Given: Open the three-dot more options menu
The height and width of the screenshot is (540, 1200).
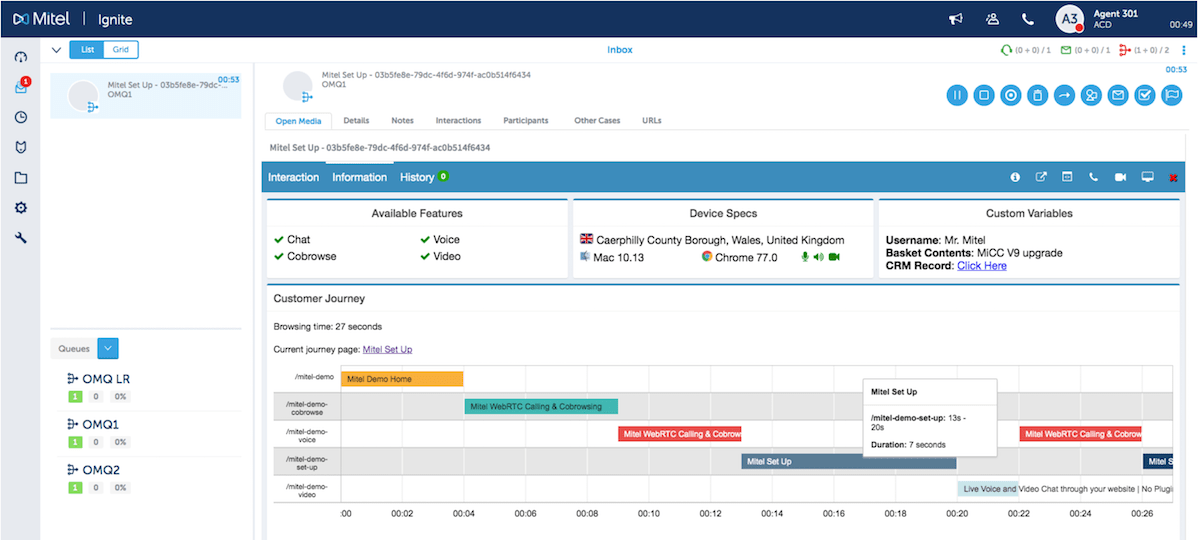Looking at the screenshot, I should tap(1184, 50).
